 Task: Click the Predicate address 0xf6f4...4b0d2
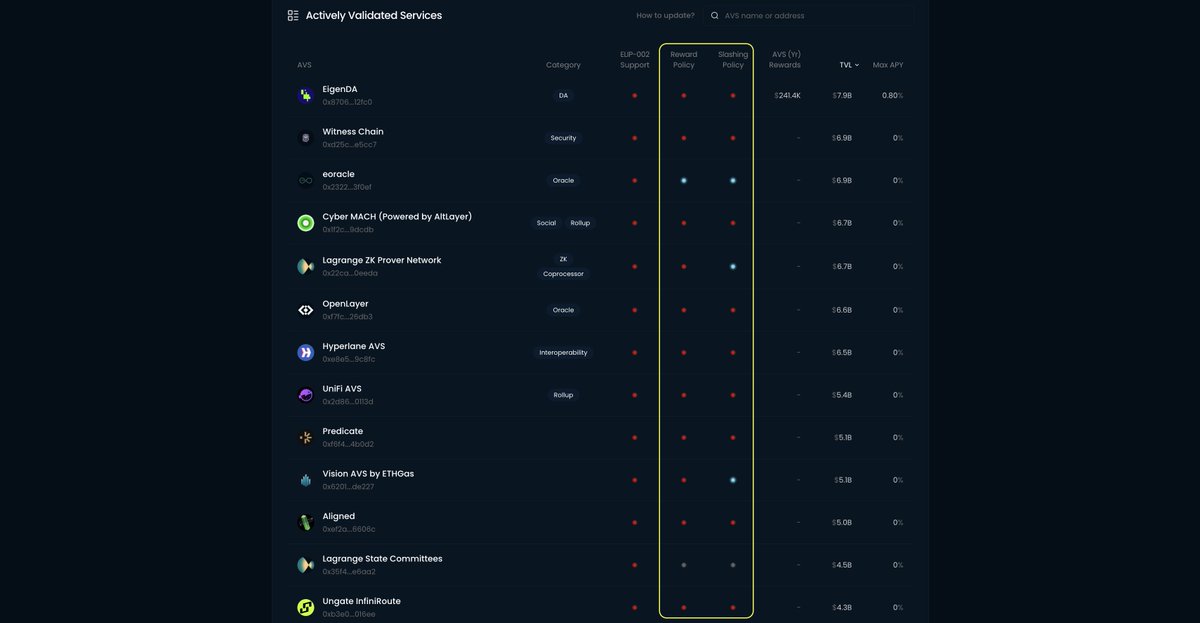click(x=349, y=444)
